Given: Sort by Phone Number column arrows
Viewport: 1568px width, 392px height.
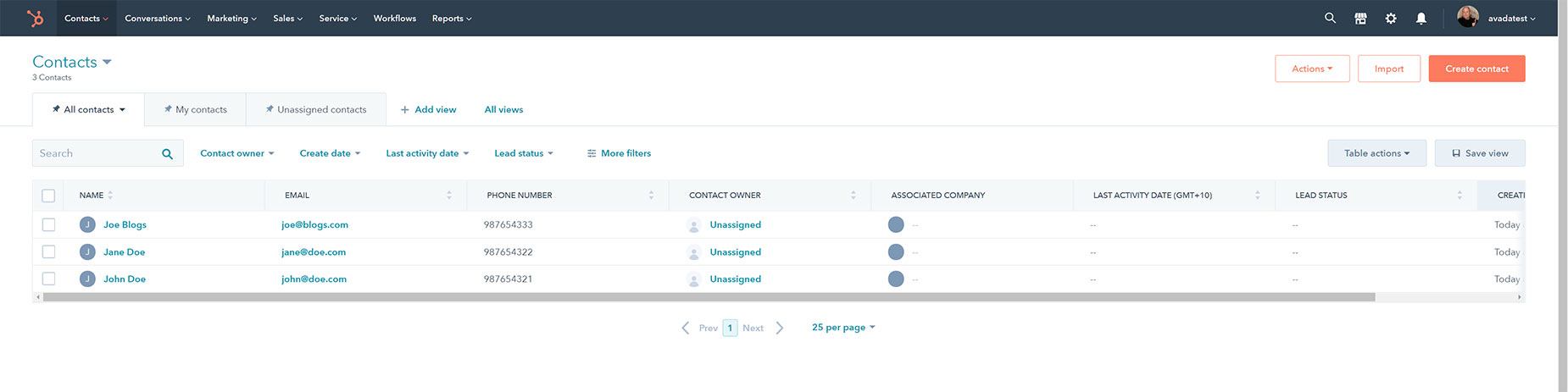Looking at the screenshot, I should point(651,195).
